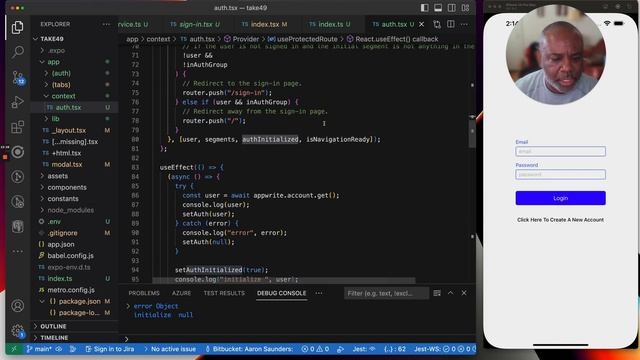Switch to PROBLEMS panel tab
The width and height of the screenshot is (640, 360).
144,293
